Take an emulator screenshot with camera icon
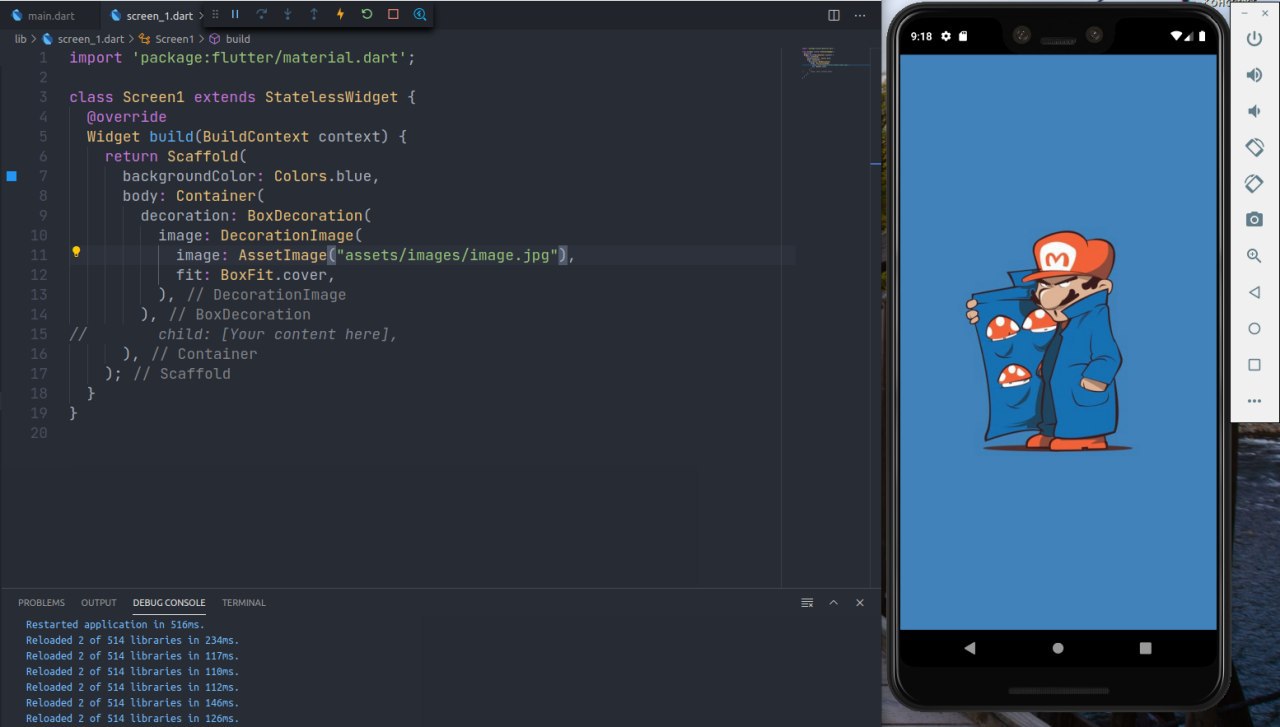 pyautogui.click(x=1254, y=220)
